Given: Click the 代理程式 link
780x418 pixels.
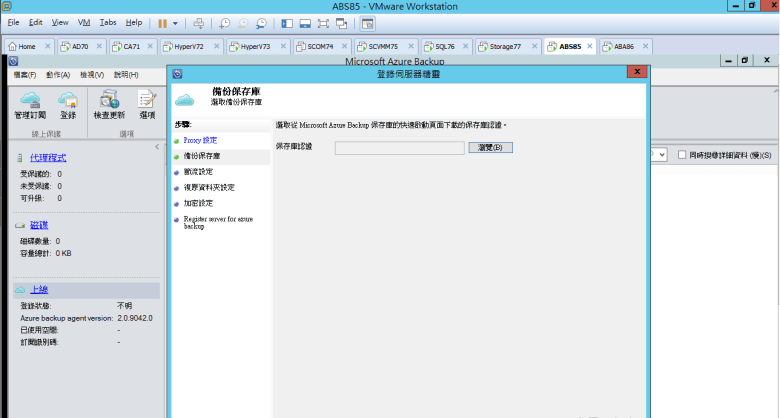Looking at the screenshot, I should (x=48, y=157).
